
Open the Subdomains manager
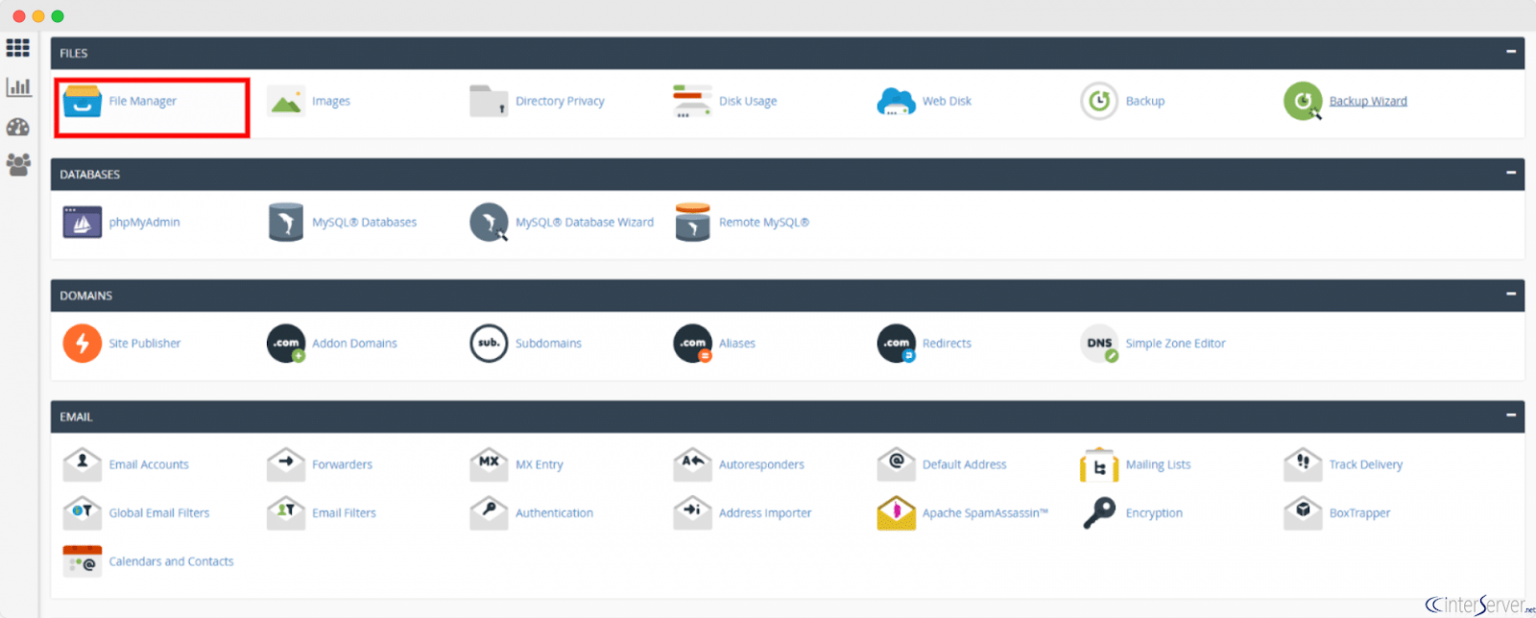pos(548,343)
